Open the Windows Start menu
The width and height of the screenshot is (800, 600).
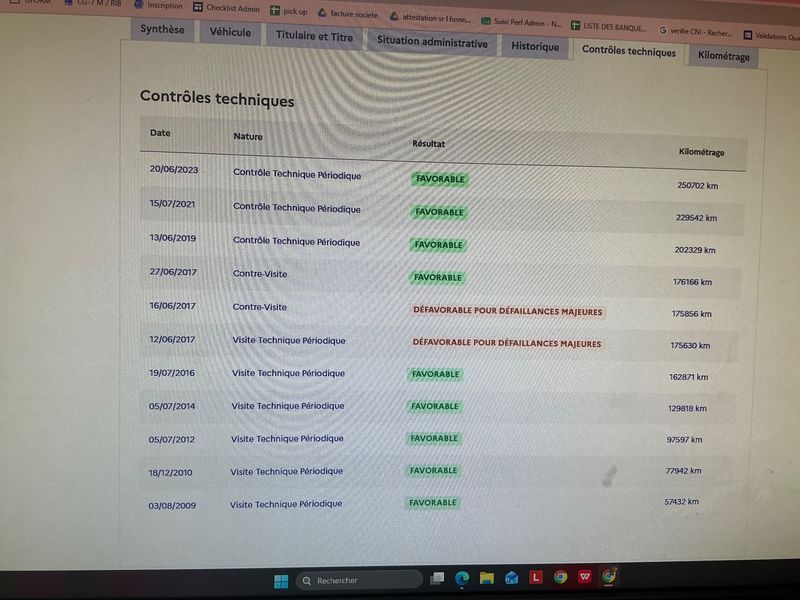[281, 581]
